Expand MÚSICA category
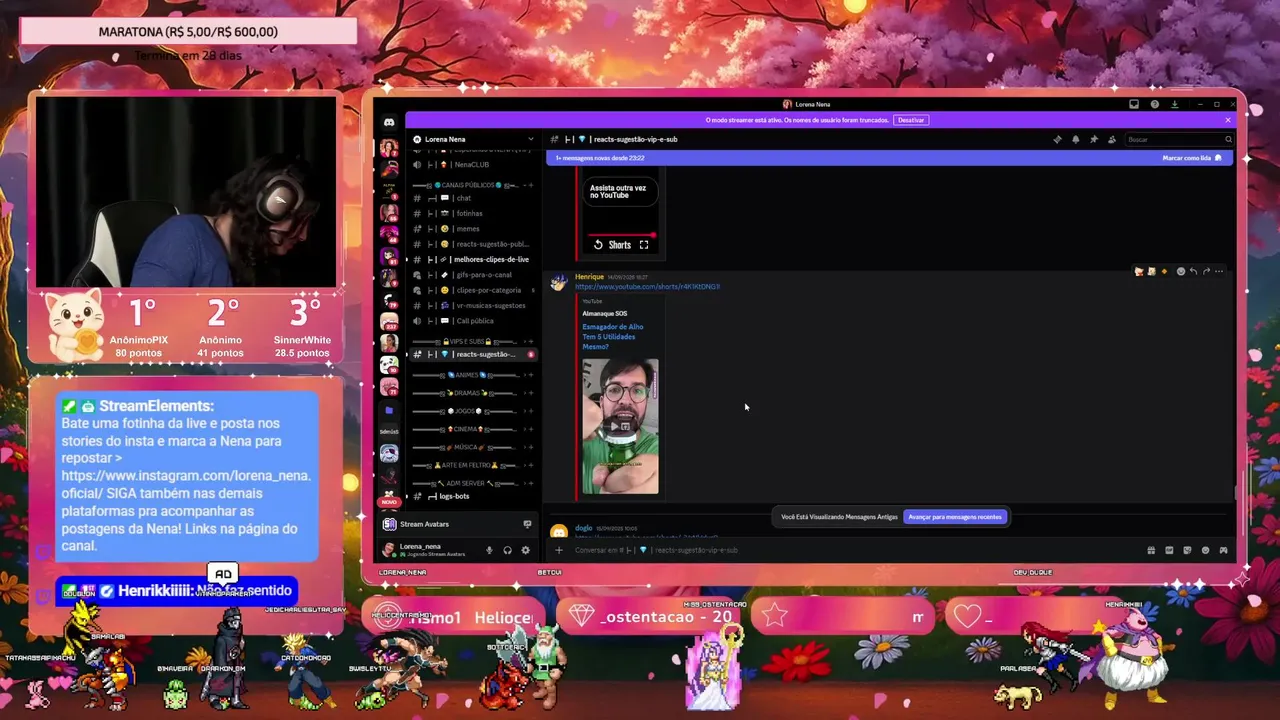1280x720 pixels. tap(471, 447)
